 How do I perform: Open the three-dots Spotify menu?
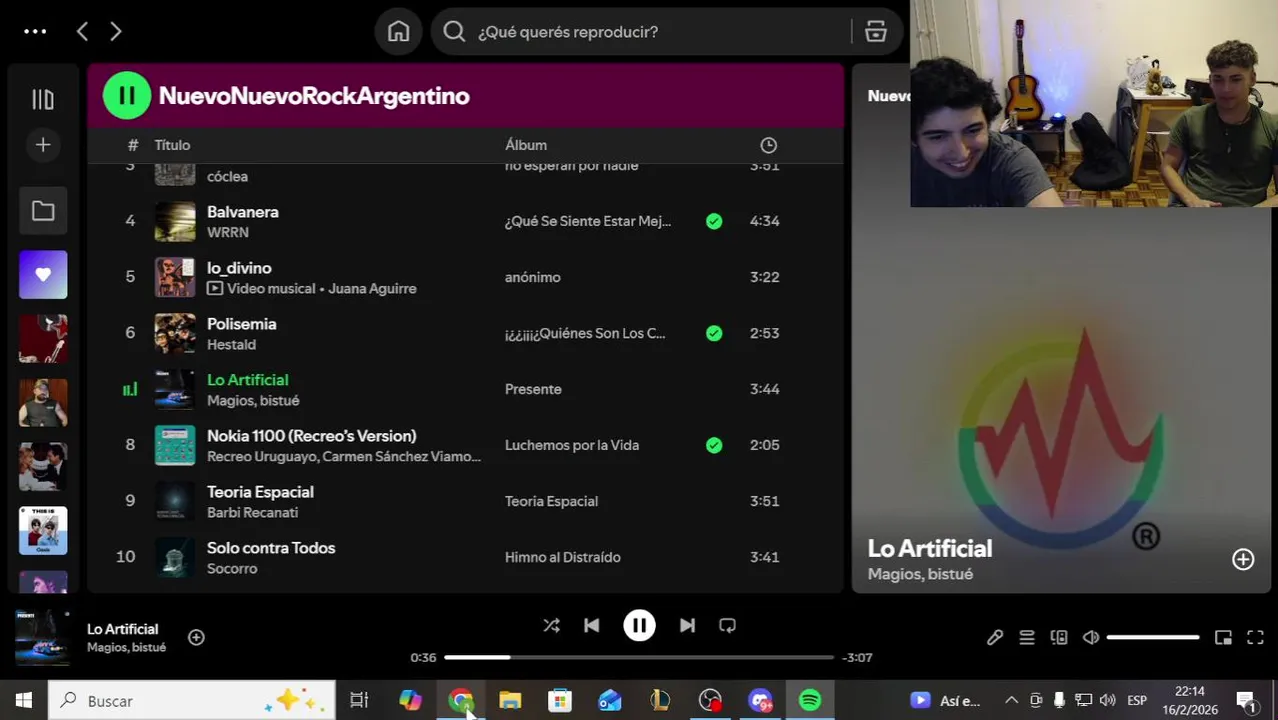click(x=35, y=31)
